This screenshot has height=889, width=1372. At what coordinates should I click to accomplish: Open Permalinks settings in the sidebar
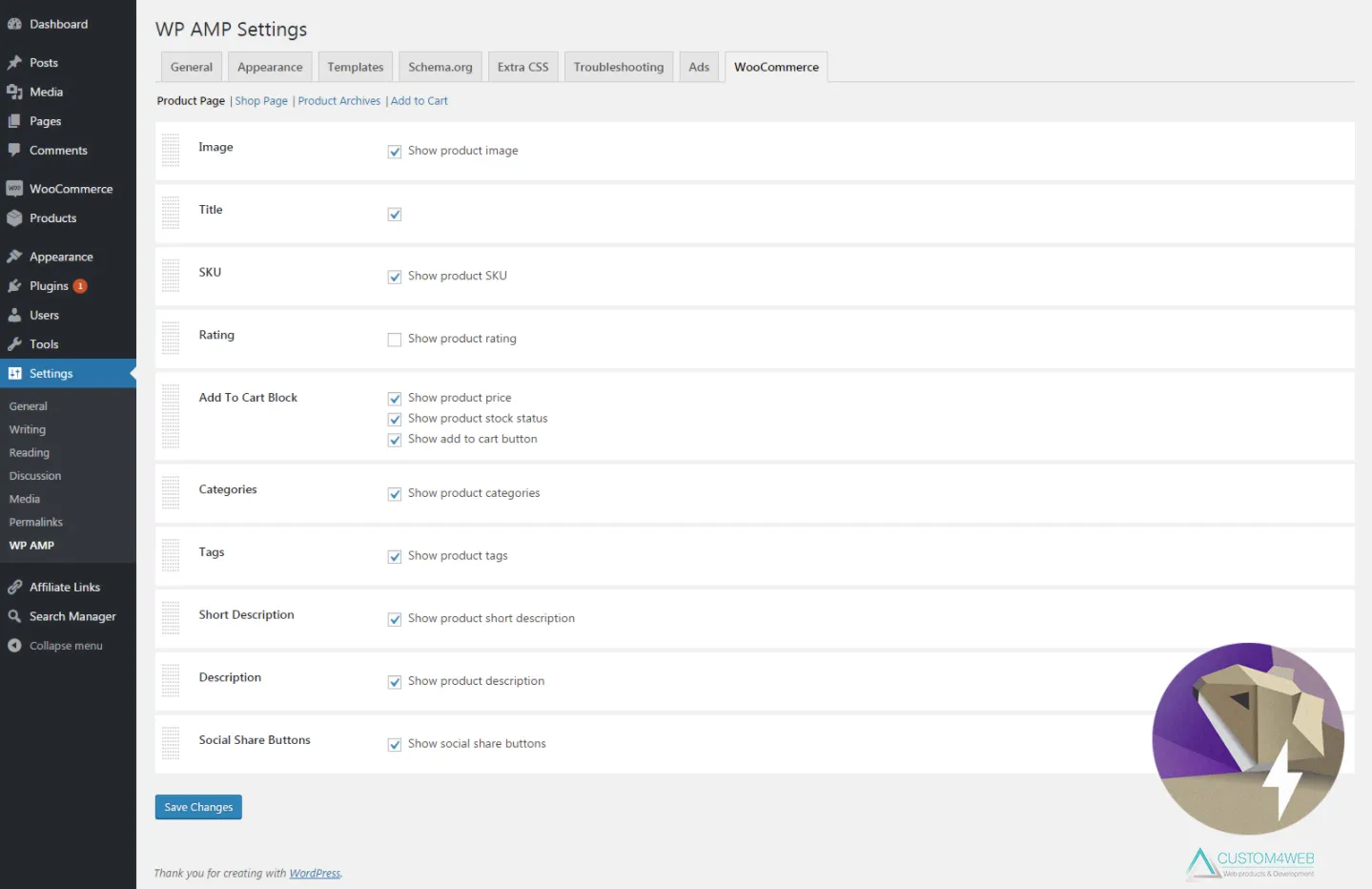[35, 522]
